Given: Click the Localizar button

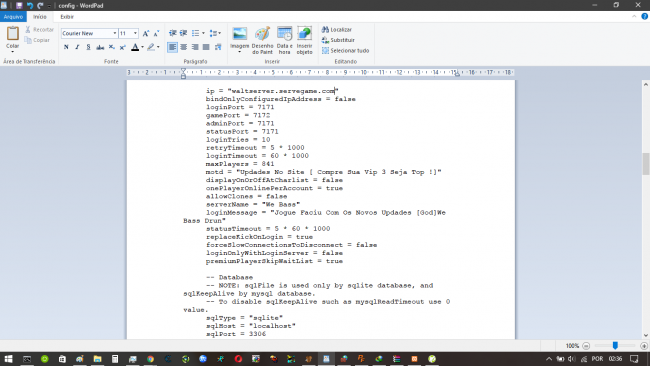Looking at the screenshot, I should point(337,29).
